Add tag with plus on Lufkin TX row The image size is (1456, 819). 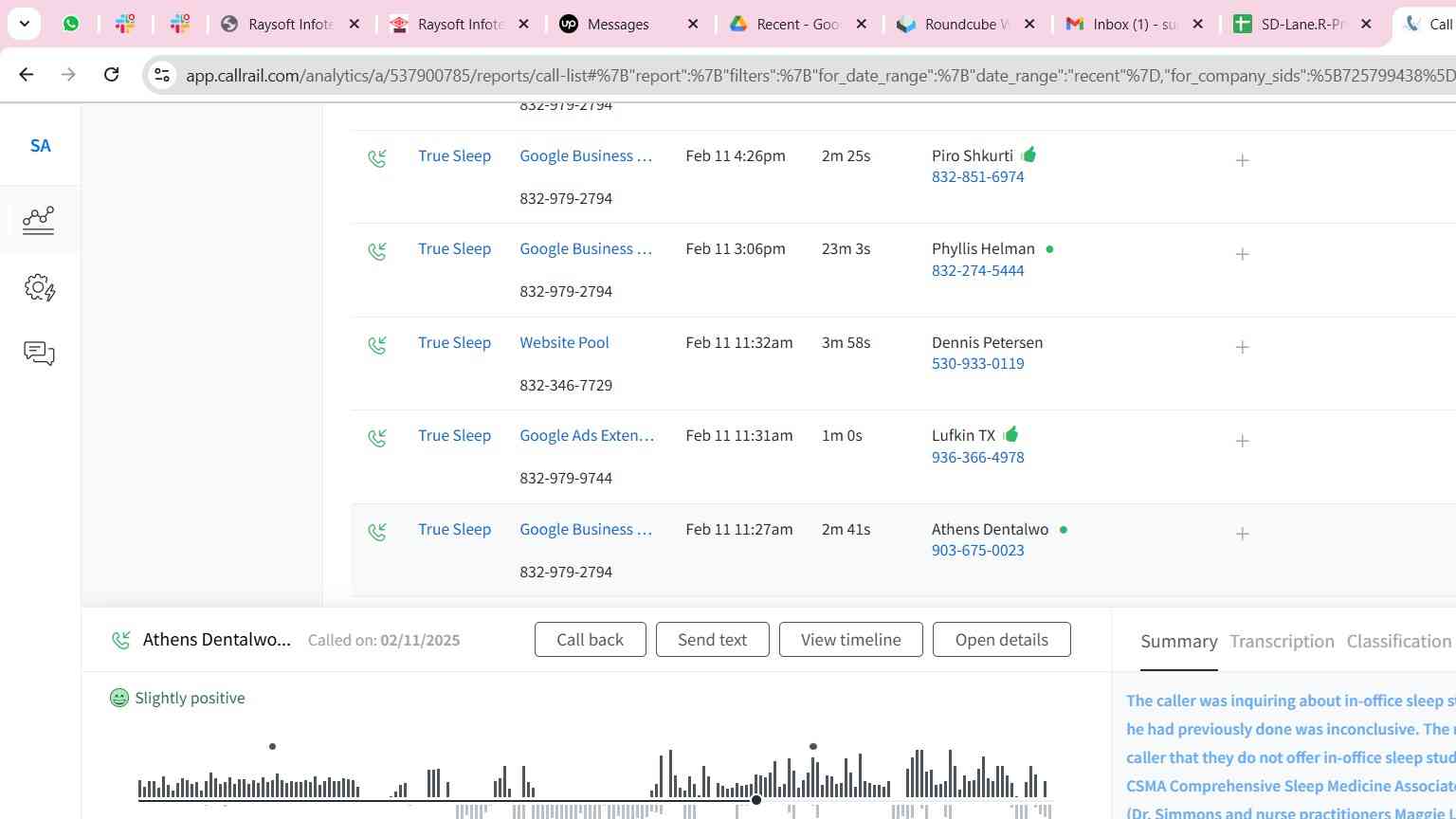[1242, 441]
